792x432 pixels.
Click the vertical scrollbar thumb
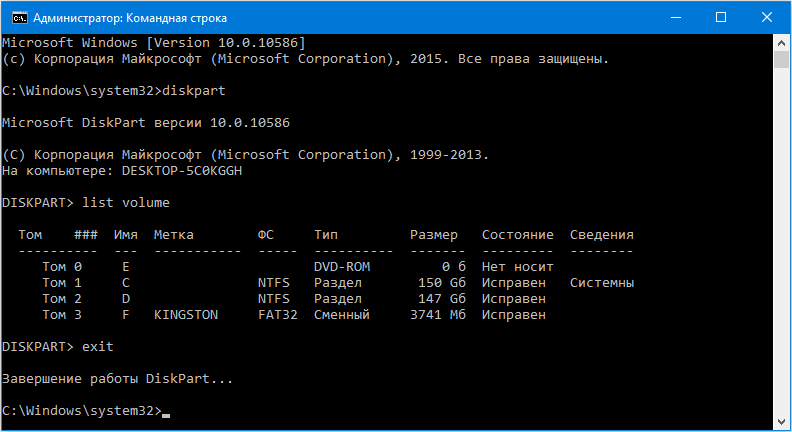pyautogui.click(x=782, y=62)
